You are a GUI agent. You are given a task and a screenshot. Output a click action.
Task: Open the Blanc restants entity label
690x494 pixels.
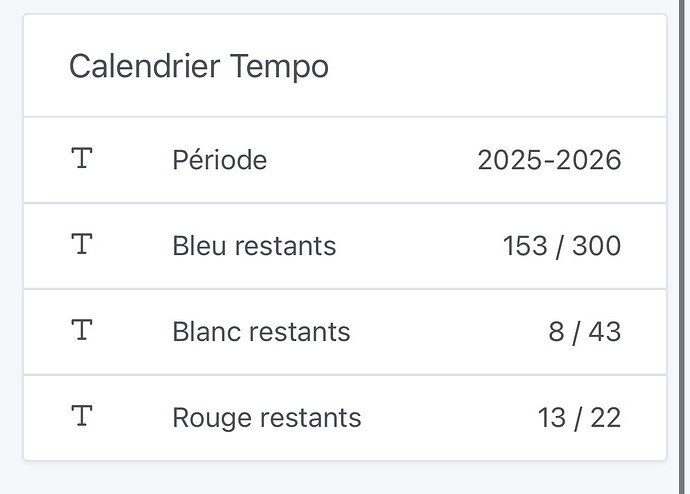pyautogui.click(x=261, y=331)
